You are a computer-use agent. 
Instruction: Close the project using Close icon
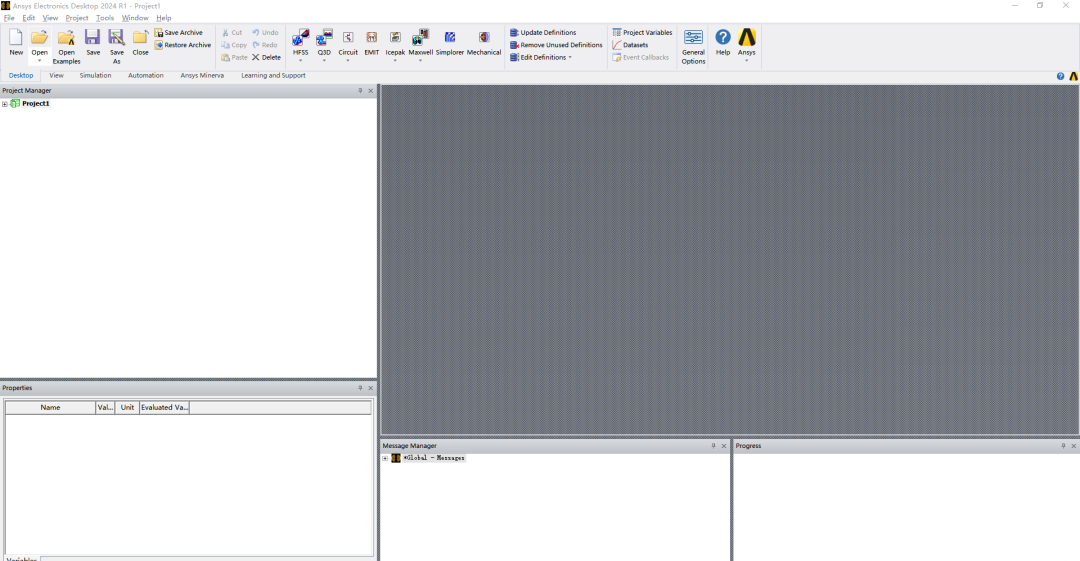click(x=141, y=37)
